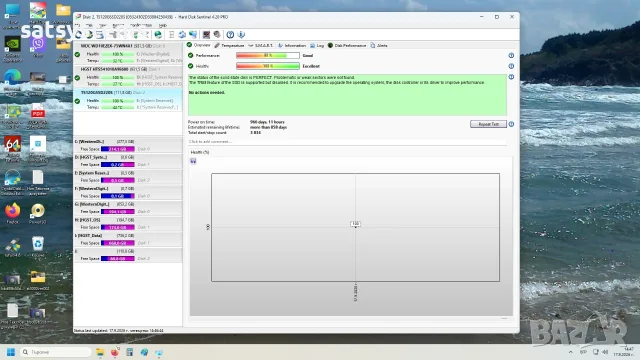640x360 pixels.
Task: Open File Explorer from the taskbar
Action: coord(100,352)
